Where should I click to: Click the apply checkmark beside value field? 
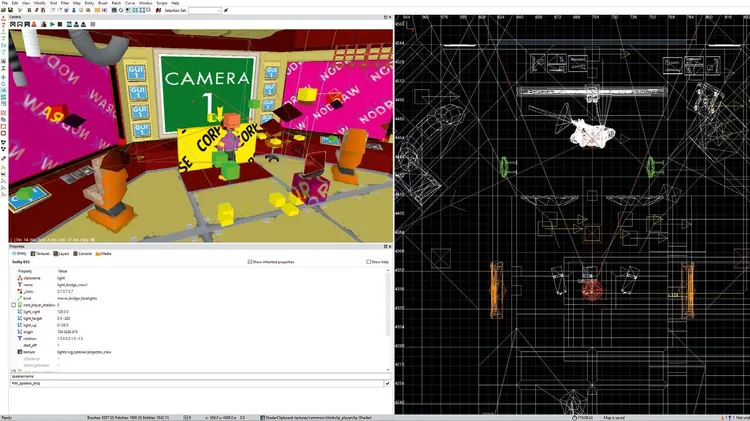coord(387,383)
